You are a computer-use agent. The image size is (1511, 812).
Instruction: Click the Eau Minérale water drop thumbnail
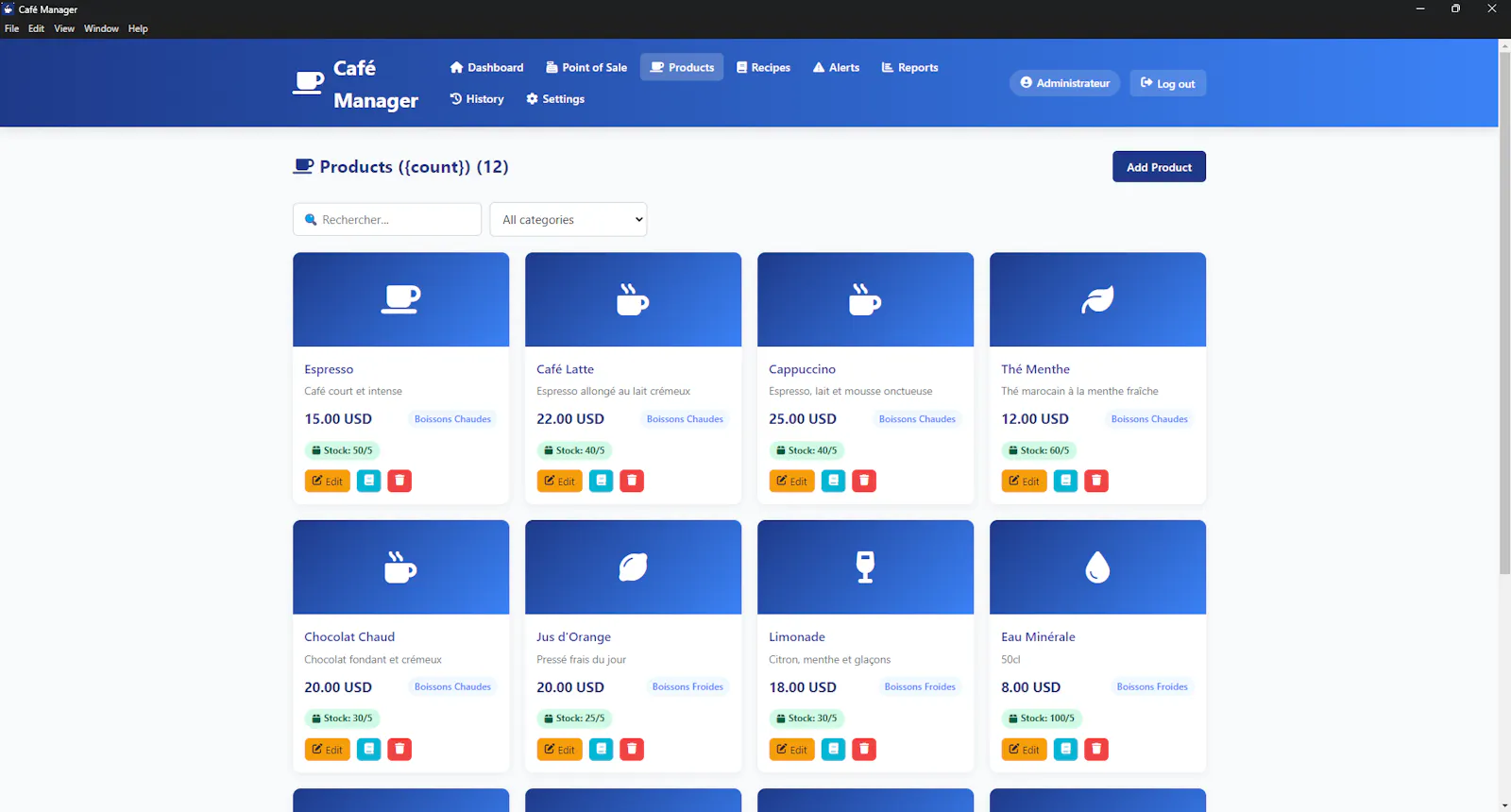click(x=1097, y=567)
